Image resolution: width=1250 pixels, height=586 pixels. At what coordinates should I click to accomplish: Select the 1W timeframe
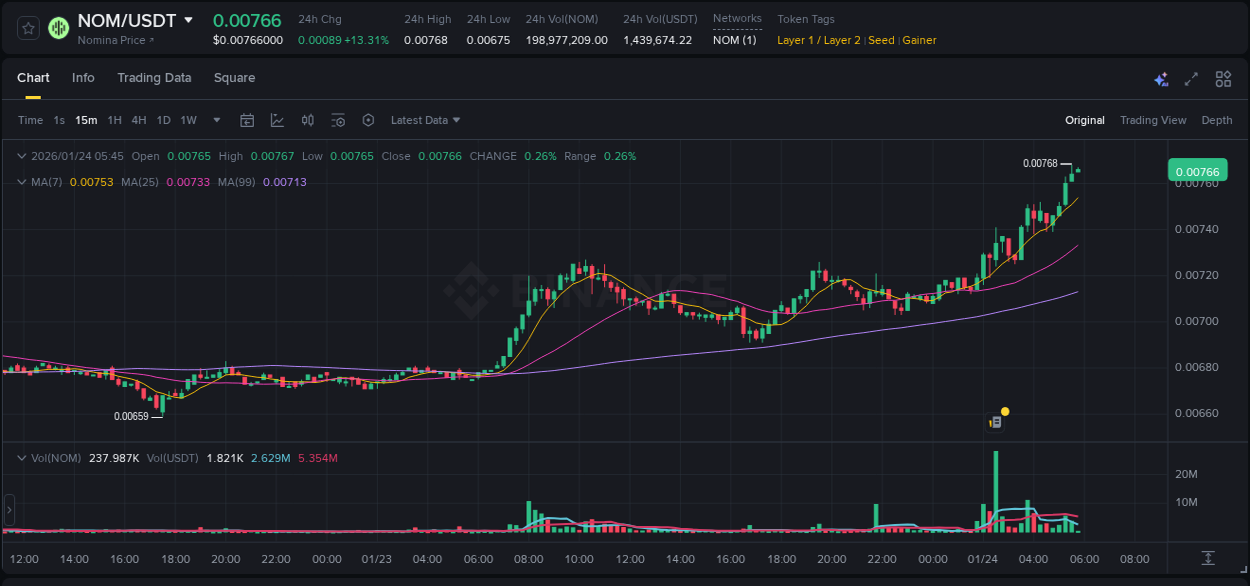[x=188, y=119]
